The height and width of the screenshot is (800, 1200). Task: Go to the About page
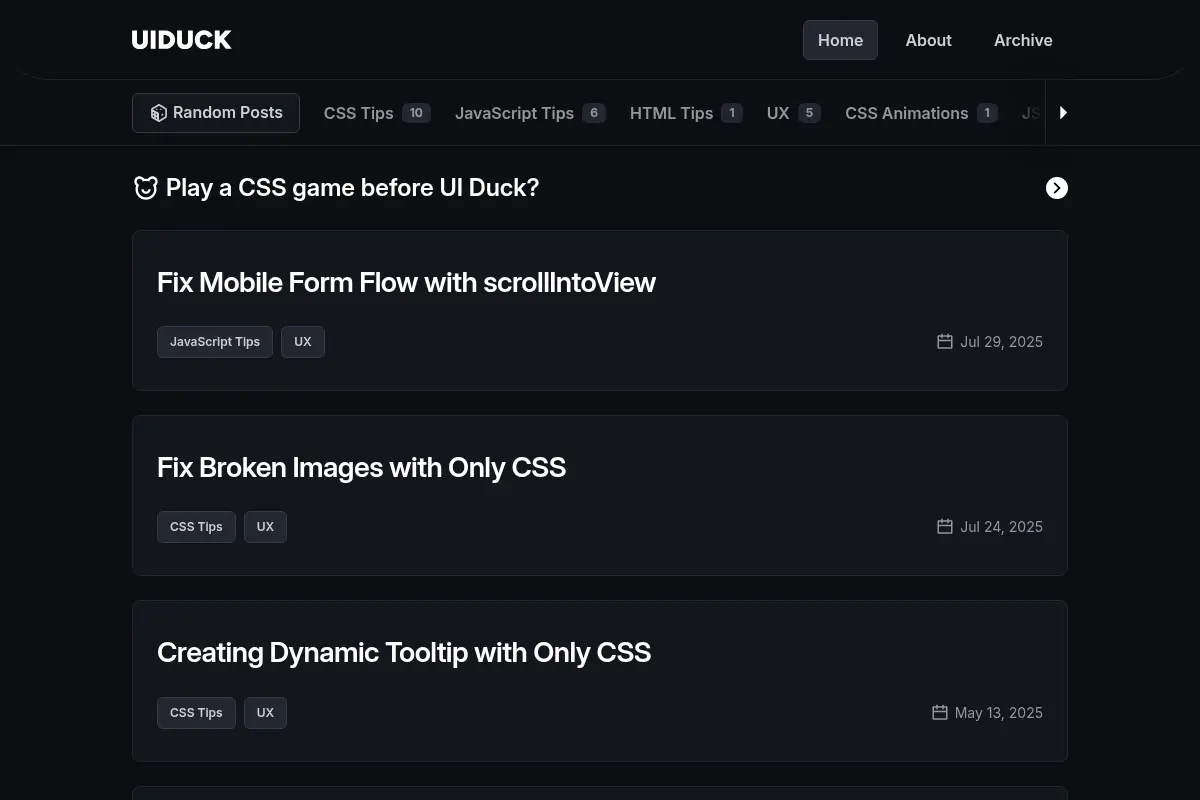point(928,40)
